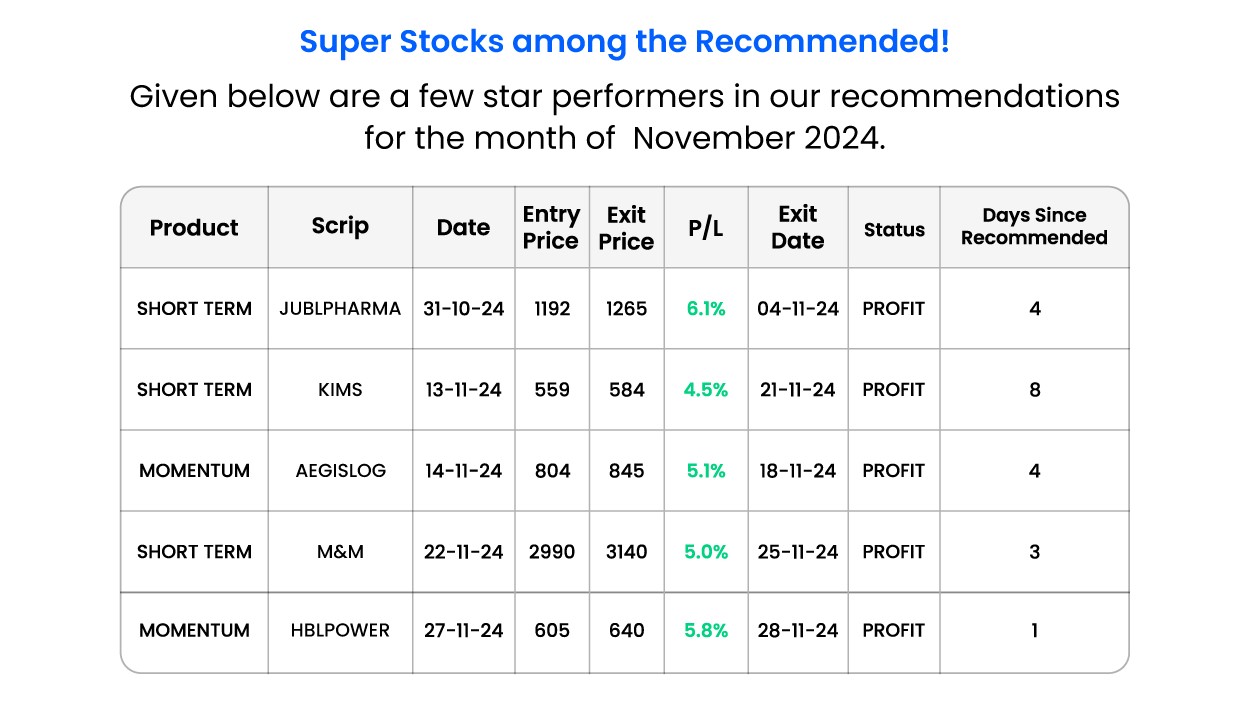Click the exit price 1265 cell

[x=627, y=309]
